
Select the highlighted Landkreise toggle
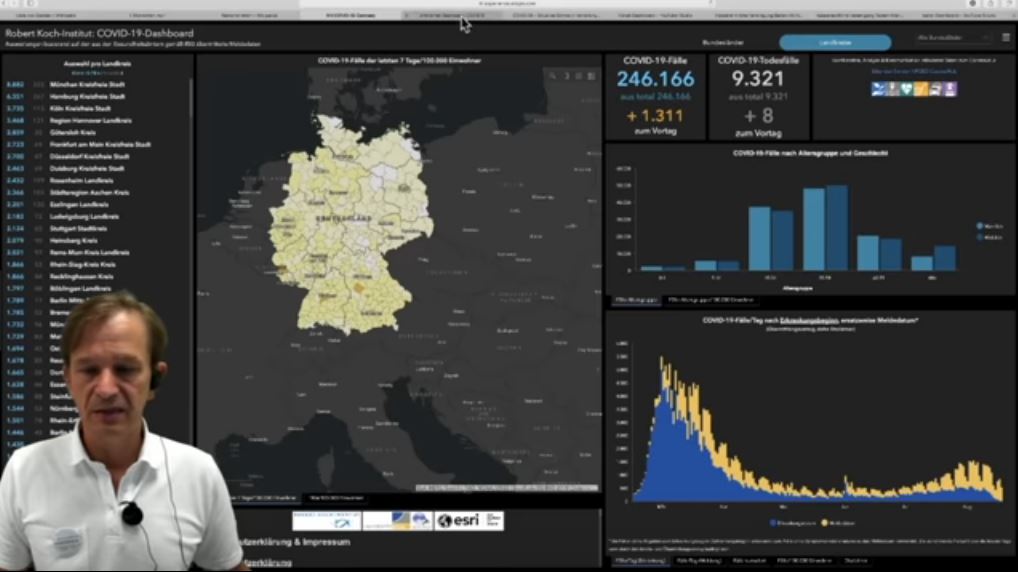pos(835,43)
